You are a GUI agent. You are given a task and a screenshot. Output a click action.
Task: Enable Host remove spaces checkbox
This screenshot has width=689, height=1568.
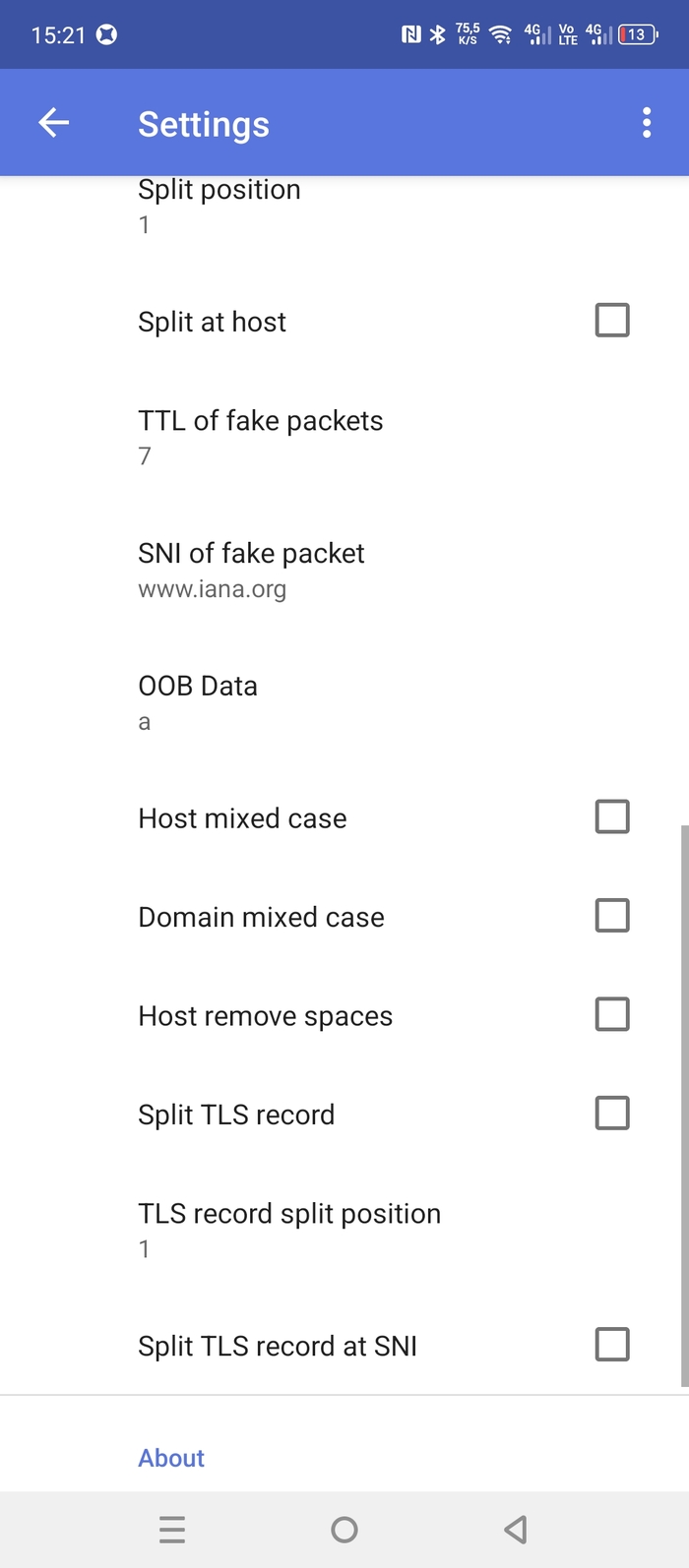coord(611,1014)
